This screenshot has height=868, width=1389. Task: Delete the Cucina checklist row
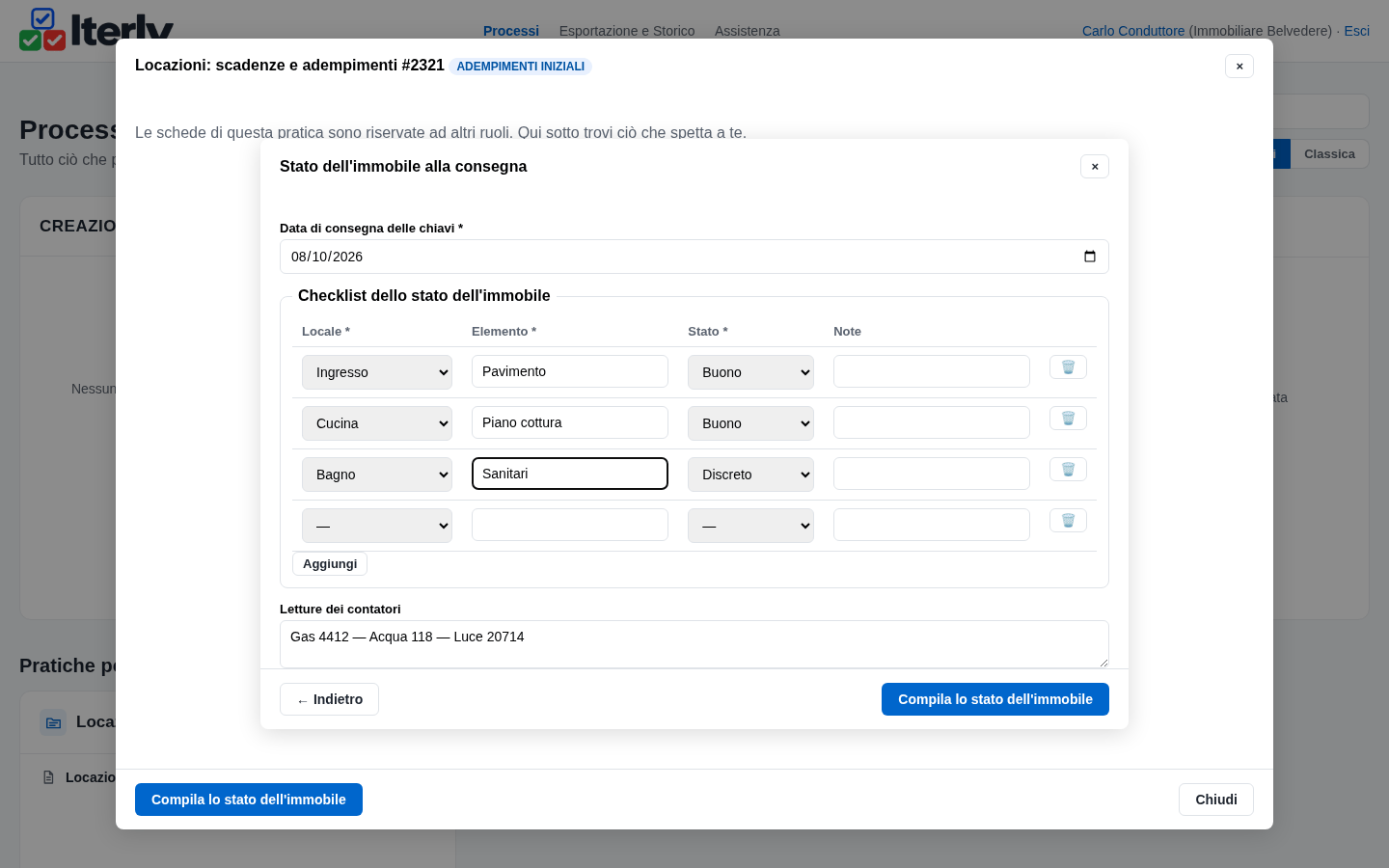tap(1068, 419)
